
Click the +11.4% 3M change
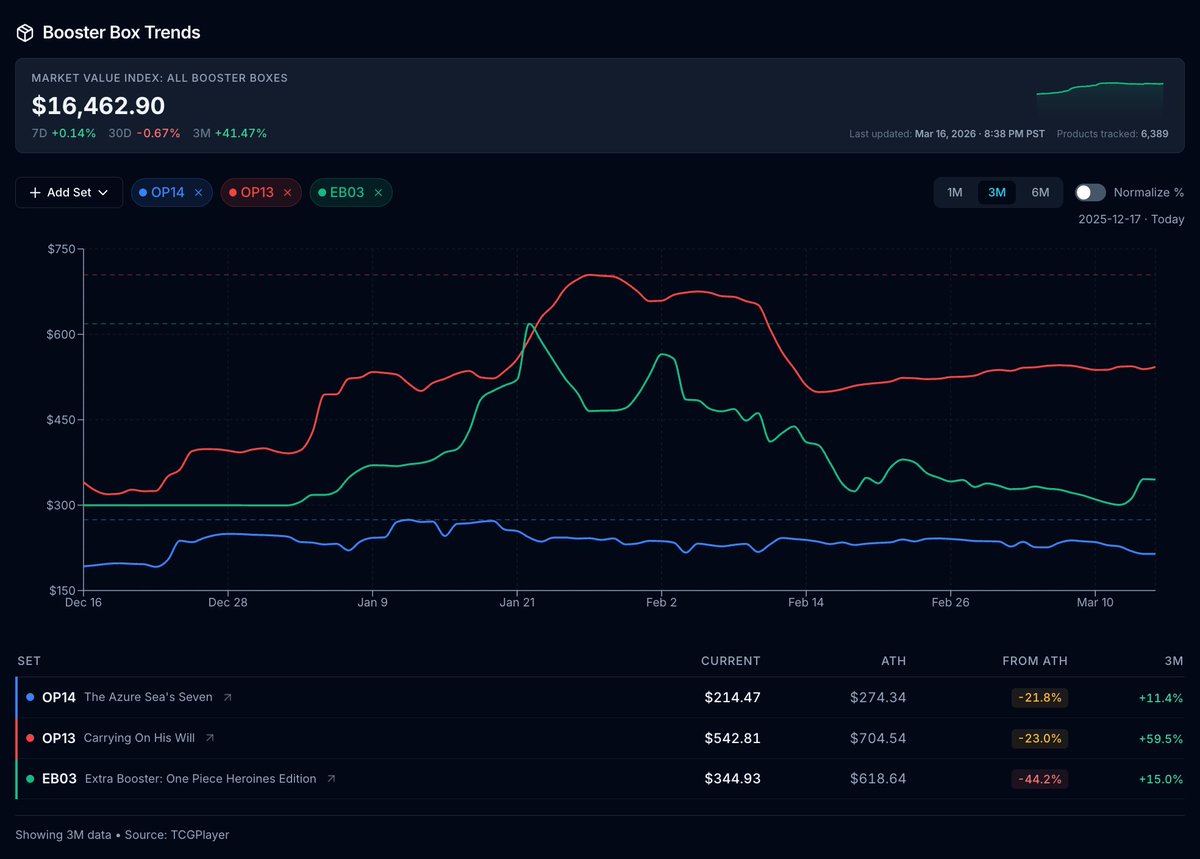pyautogui.click(x=1162, y=698)
